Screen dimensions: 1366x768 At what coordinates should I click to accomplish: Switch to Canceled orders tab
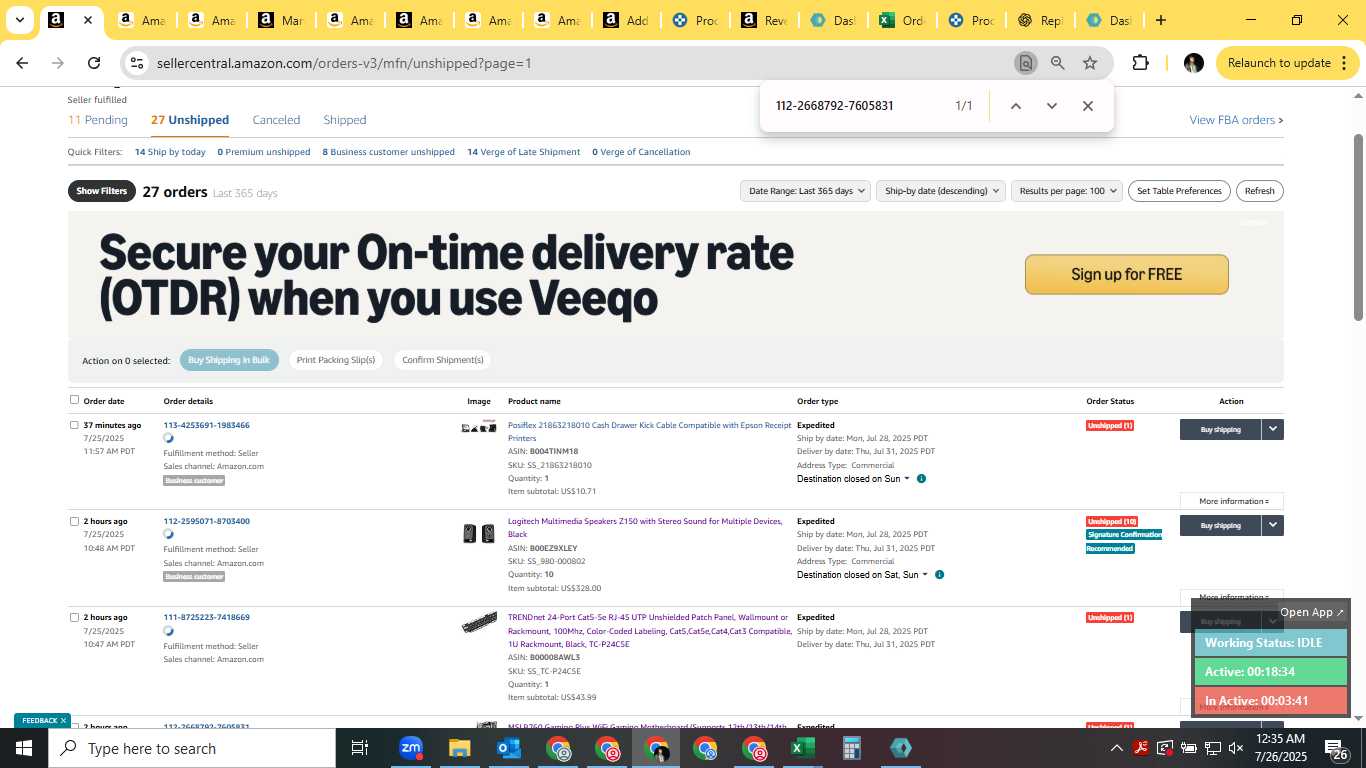click(x=276, y=120)
